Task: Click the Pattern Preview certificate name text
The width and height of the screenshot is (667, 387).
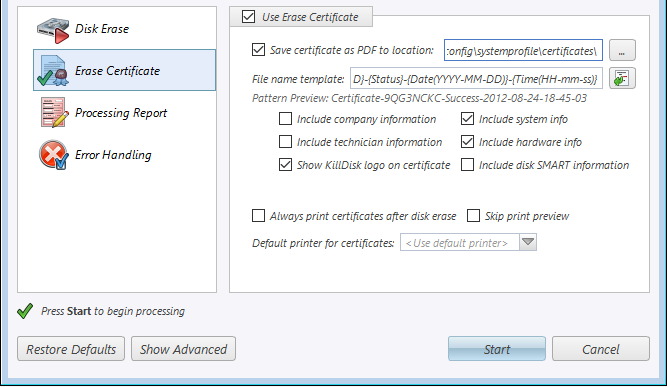Action: (x=459, y=98)
